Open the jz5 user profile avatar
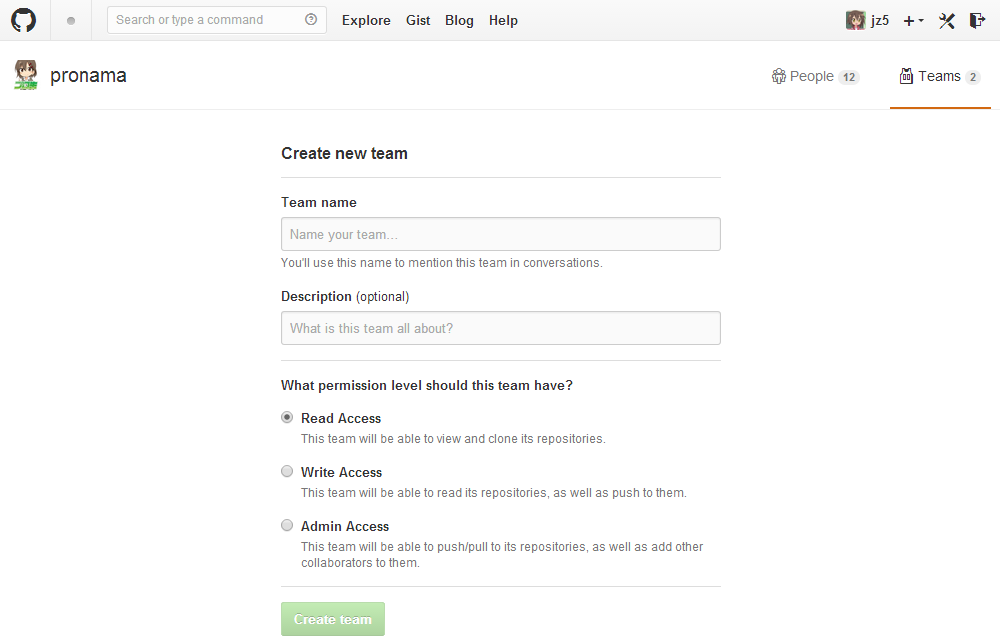This screenshot has width=1000, height=643. 855,20
